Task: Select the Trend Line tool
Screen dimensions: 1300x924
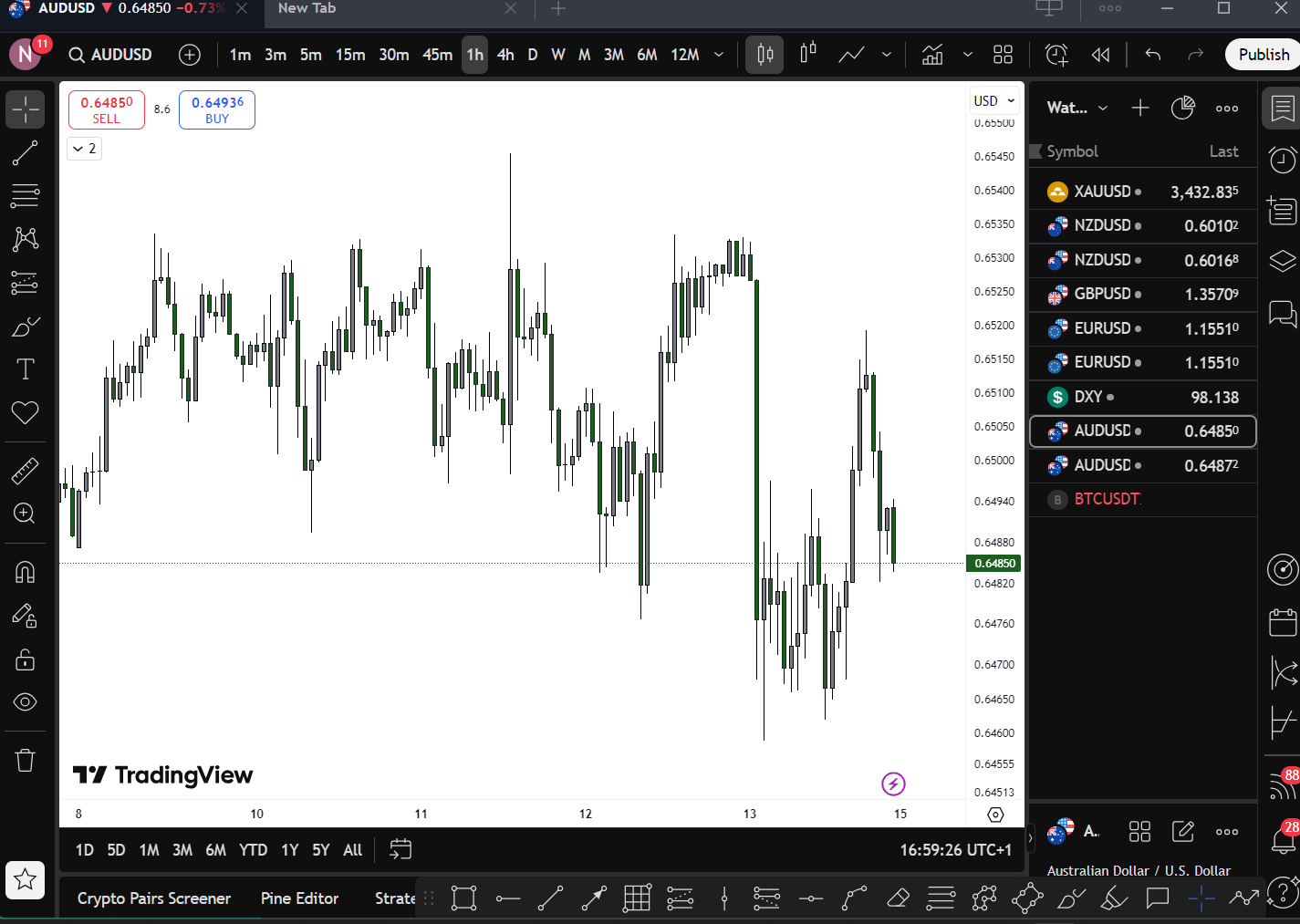Action: (26, 153)
